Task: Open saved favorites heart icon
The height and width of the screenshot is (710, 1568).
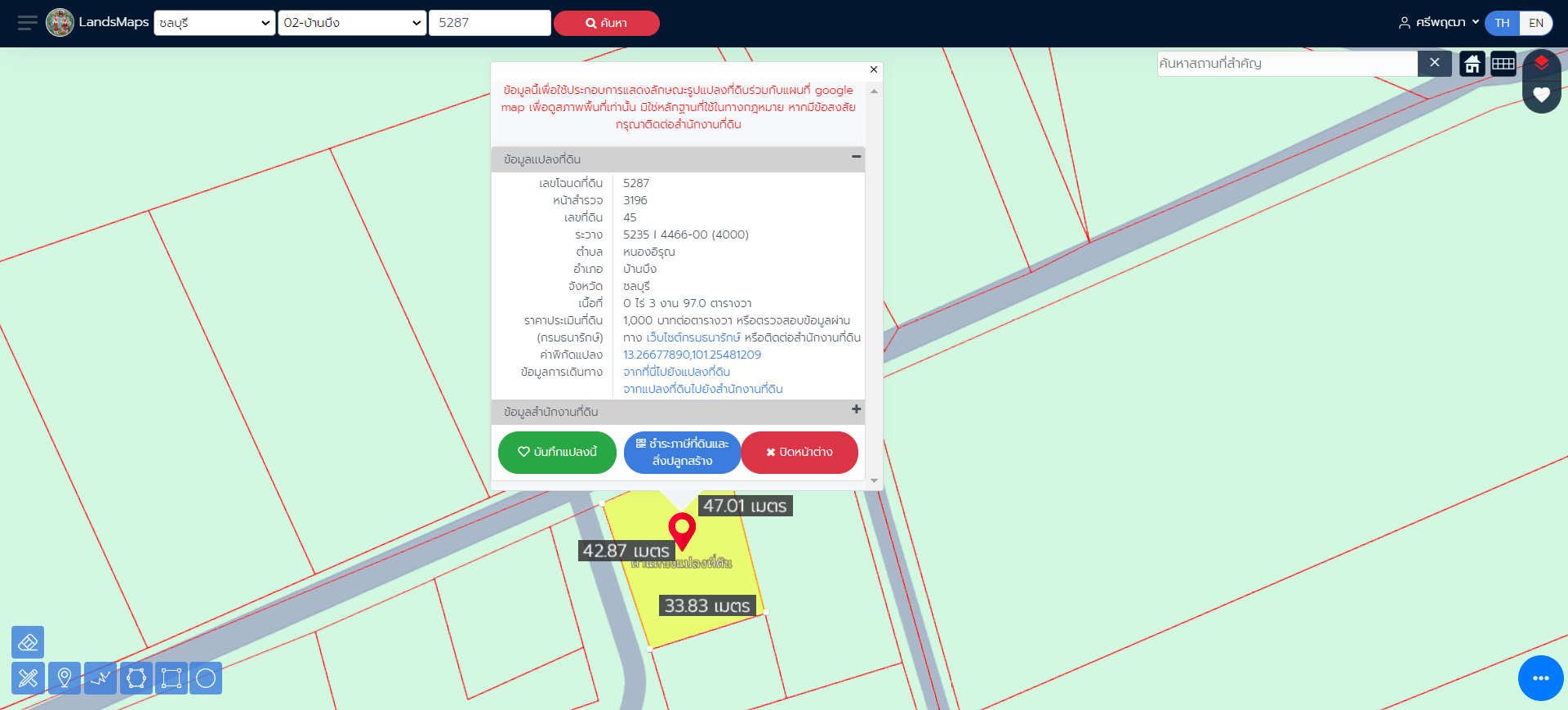Action: click(x=1541, y=95)
